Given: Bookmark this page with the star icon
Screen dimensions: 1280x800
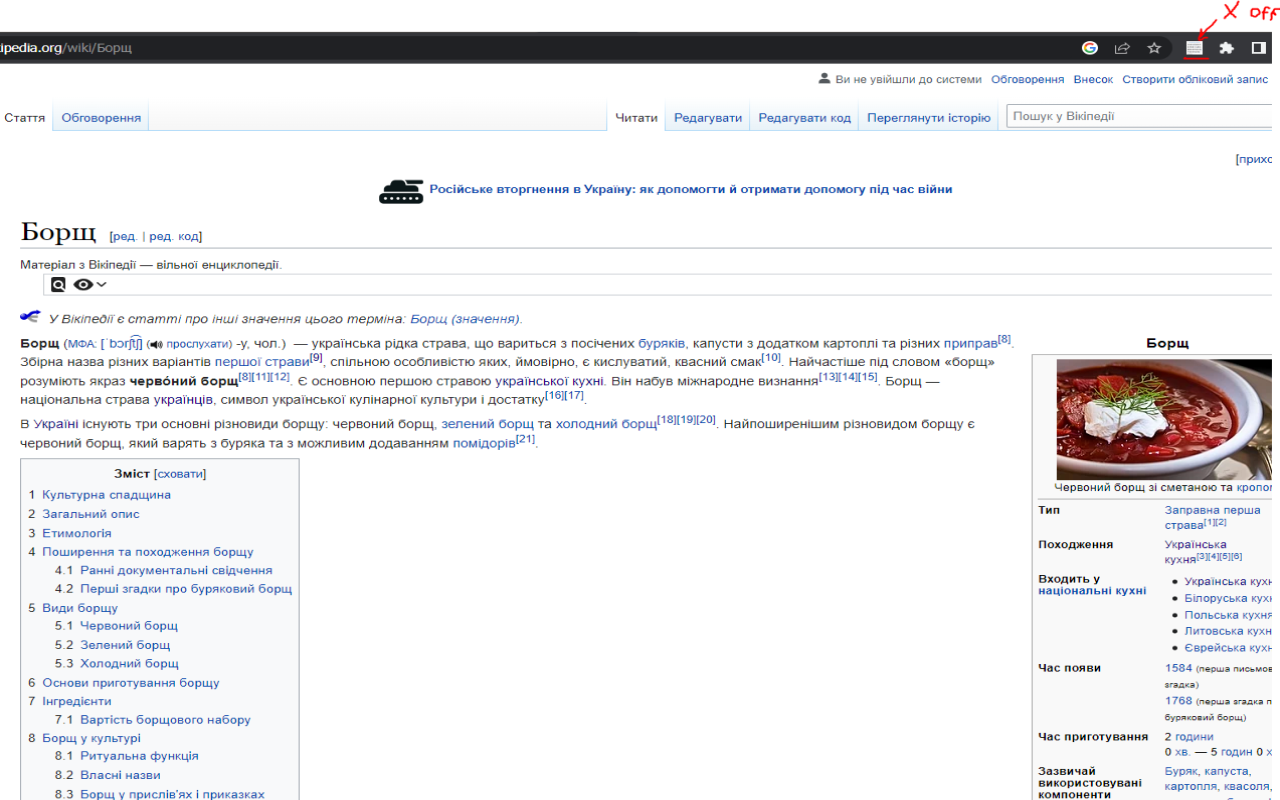Looking at the screenshot, I should click(1154, 48).
